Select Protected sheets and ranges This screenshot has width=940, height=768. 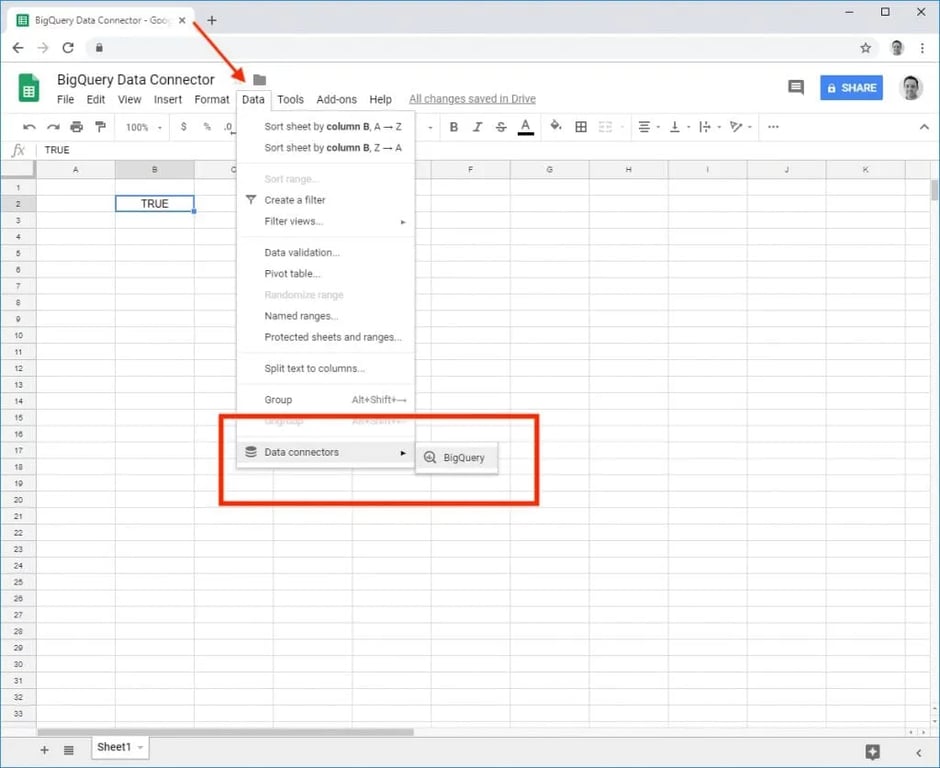326,337
